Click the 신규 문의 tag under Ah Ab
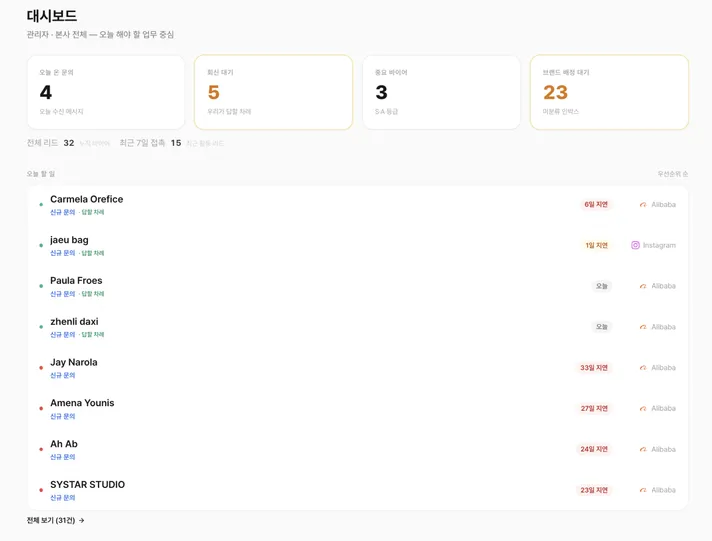This screenshot has width=712, height=541. 63,457
